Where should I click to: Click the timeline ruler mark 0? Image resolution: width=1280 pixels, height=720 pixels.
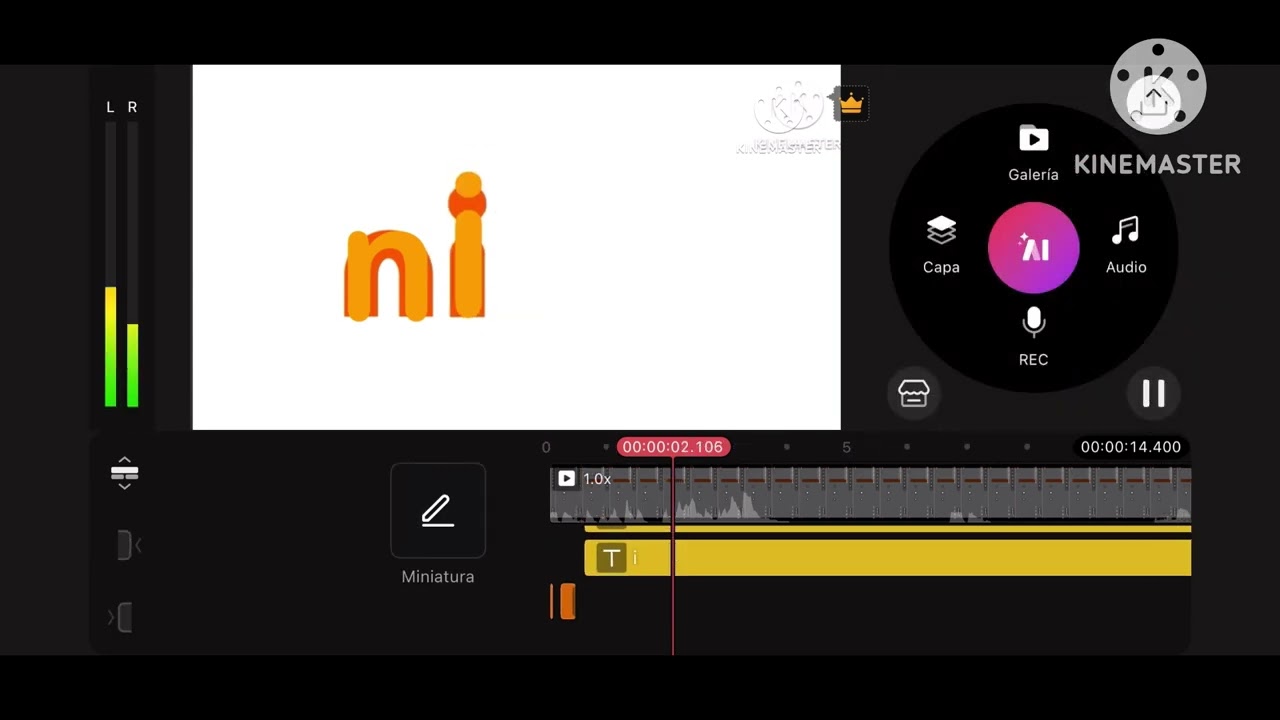coord(546,447)
